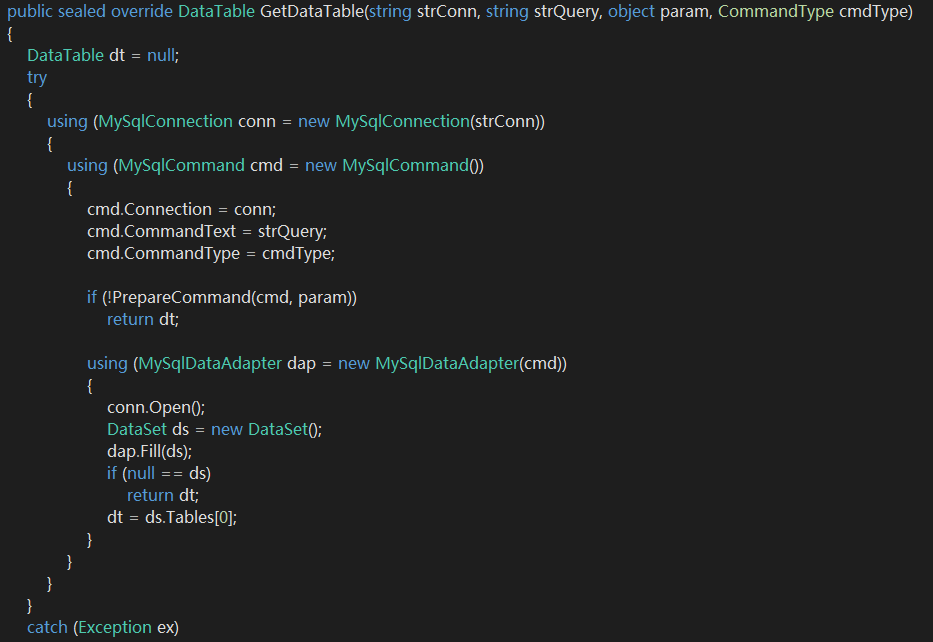
Task: Click the null == ds condition
Action: point(167,473)
